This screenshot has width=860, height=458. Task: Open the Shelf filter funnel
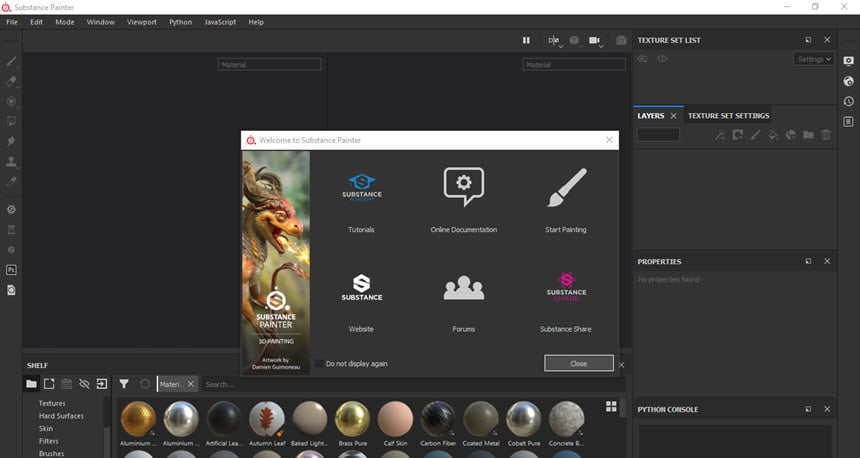click(124, 384)
